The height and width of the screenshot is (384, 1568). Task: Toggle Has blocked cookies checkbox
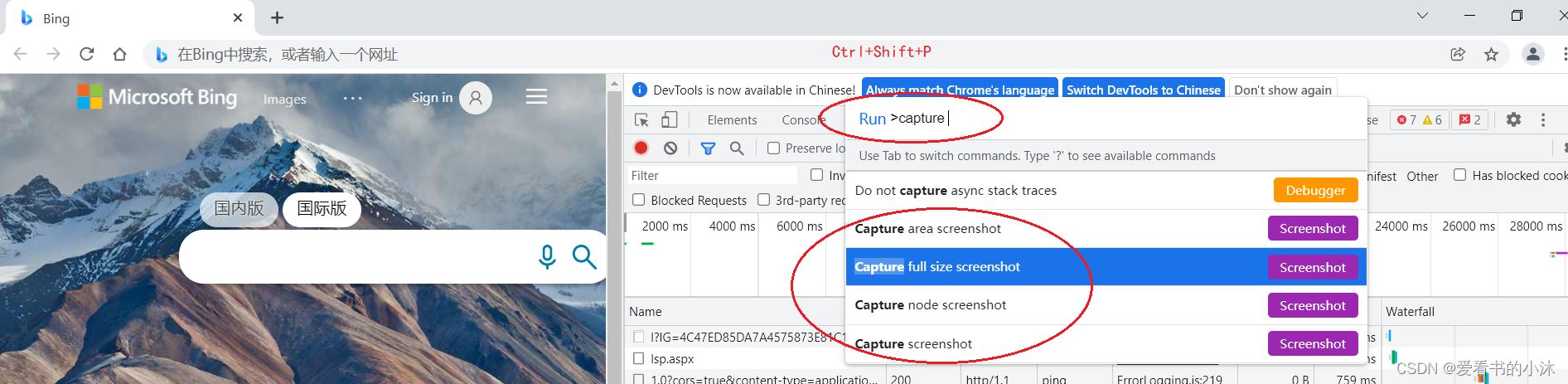click(1459, 175)
